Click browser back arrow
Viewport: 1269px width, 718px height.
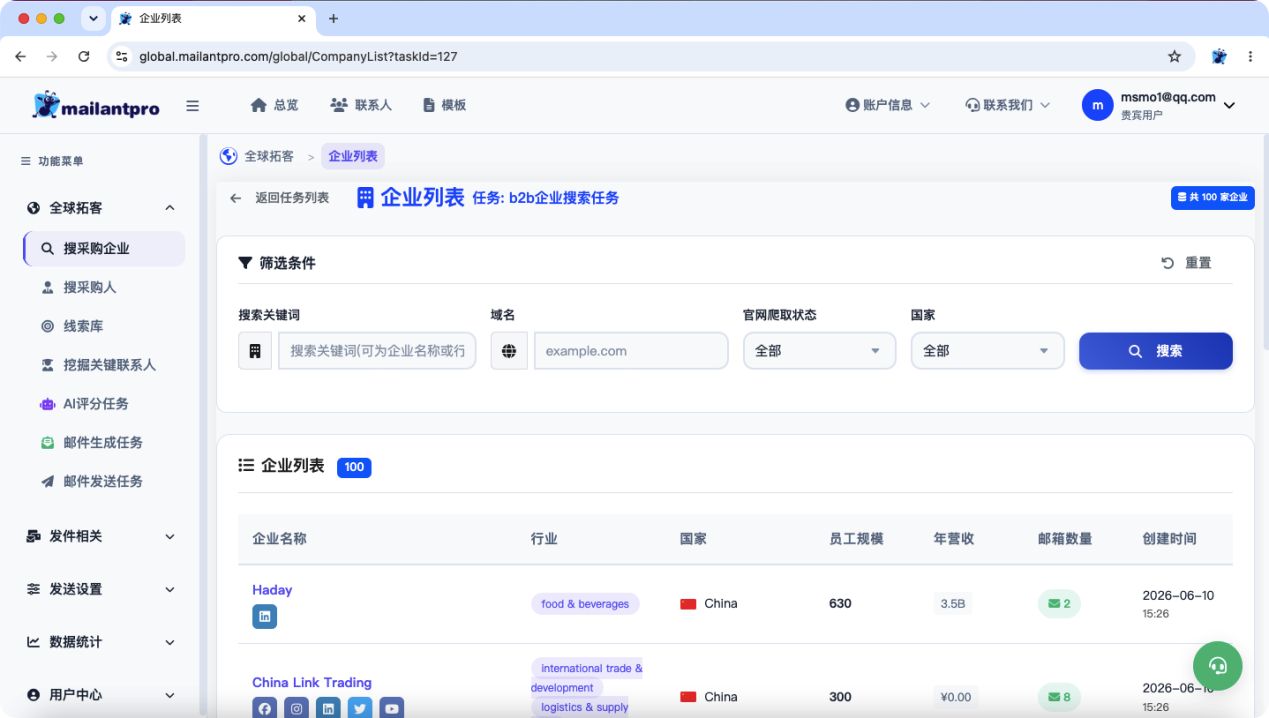21,57
